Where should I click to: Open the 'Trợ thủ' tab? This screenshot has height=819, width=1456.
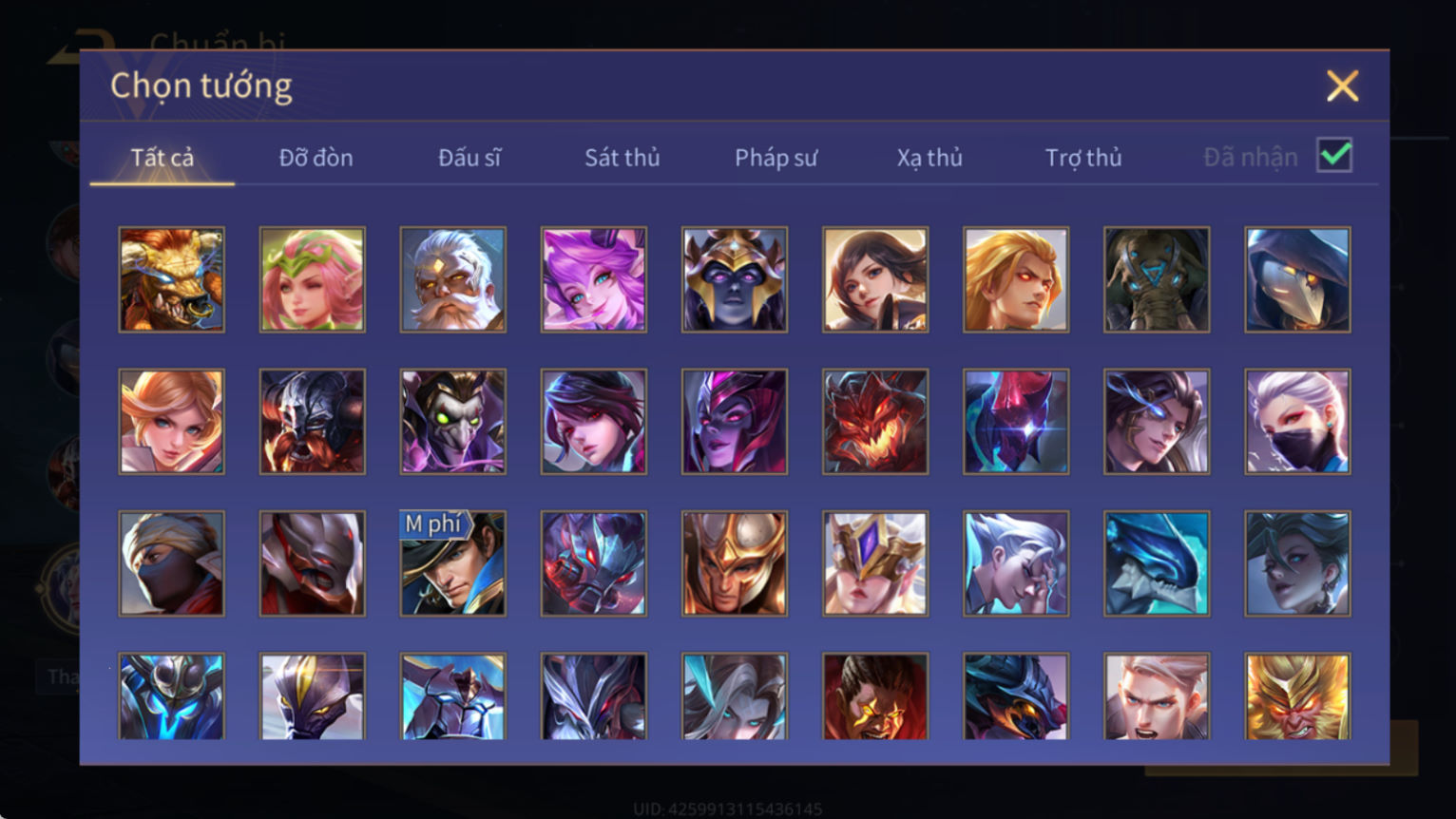coord(1083,158)
